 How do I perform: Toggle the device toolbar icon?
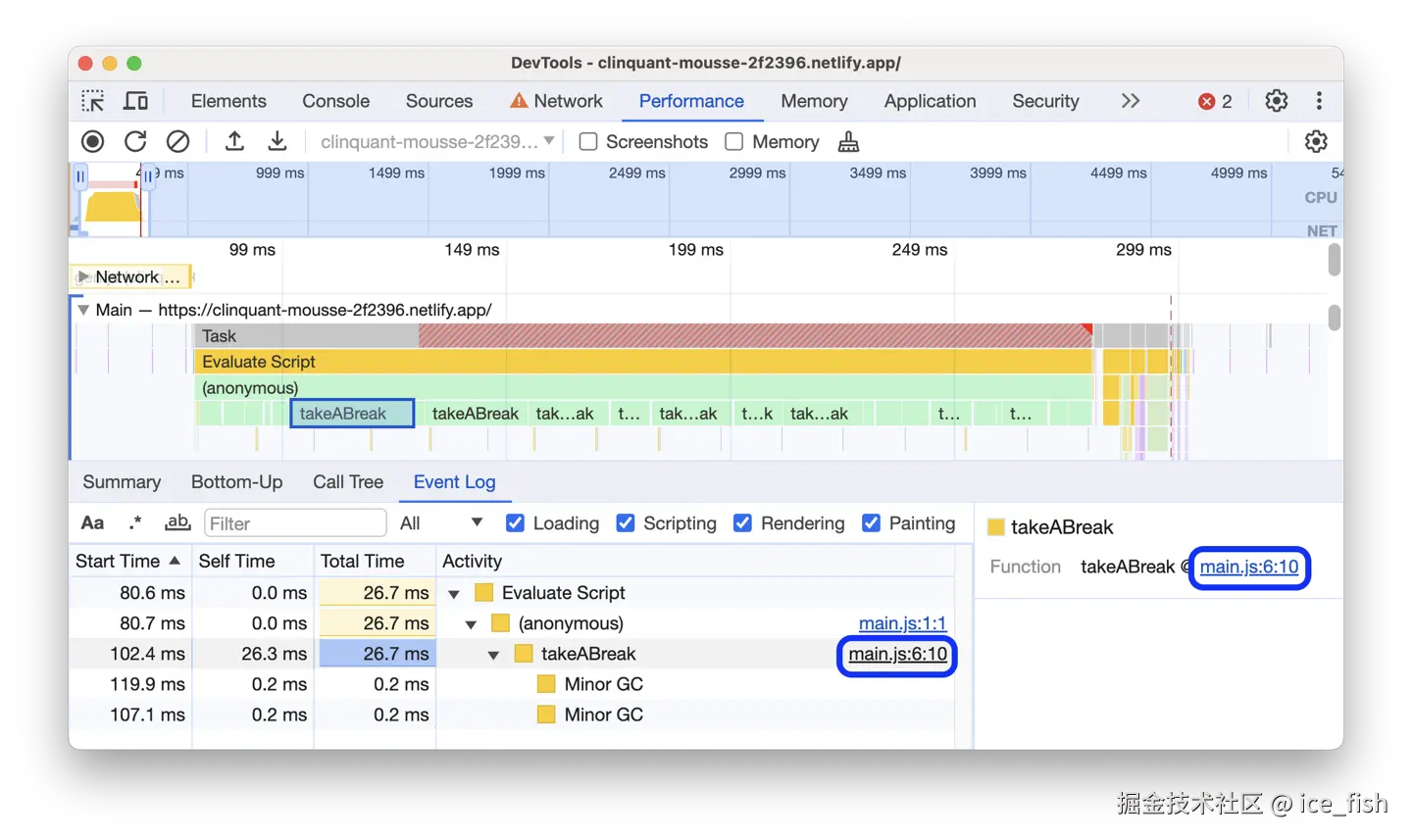135,101
